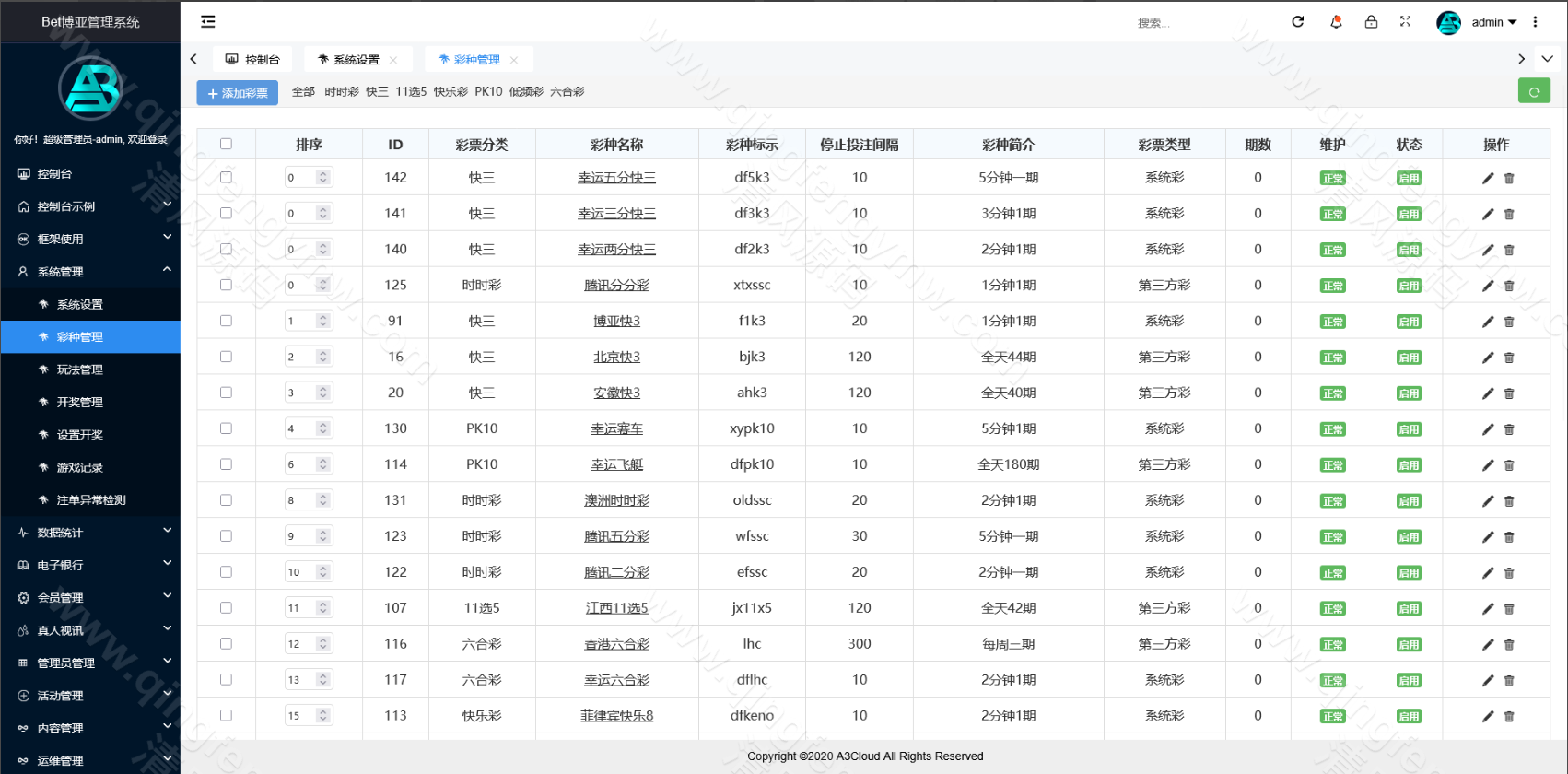
Task: Open 开奖管理 in the sidebar
Action: click(x=80, y=402)
